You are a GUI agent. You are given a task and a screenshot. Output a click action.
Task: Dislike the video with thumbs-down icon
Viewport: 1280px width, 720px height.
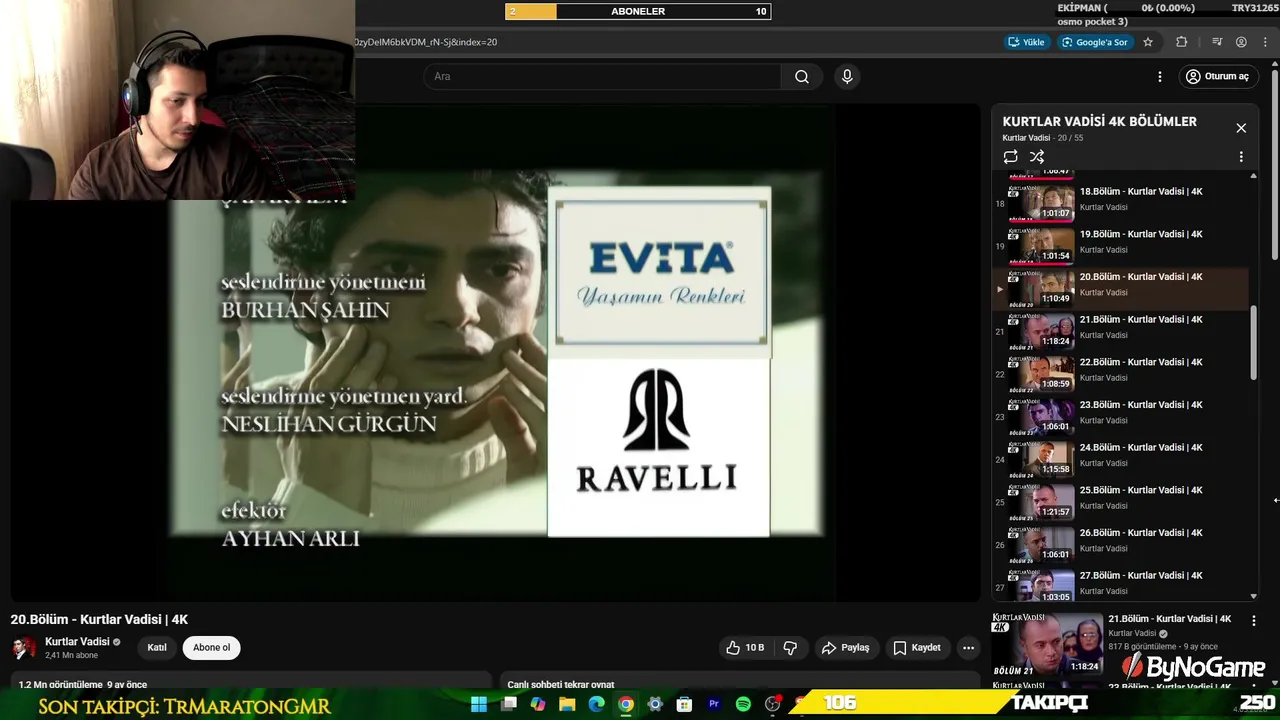(x=790, y=648)
